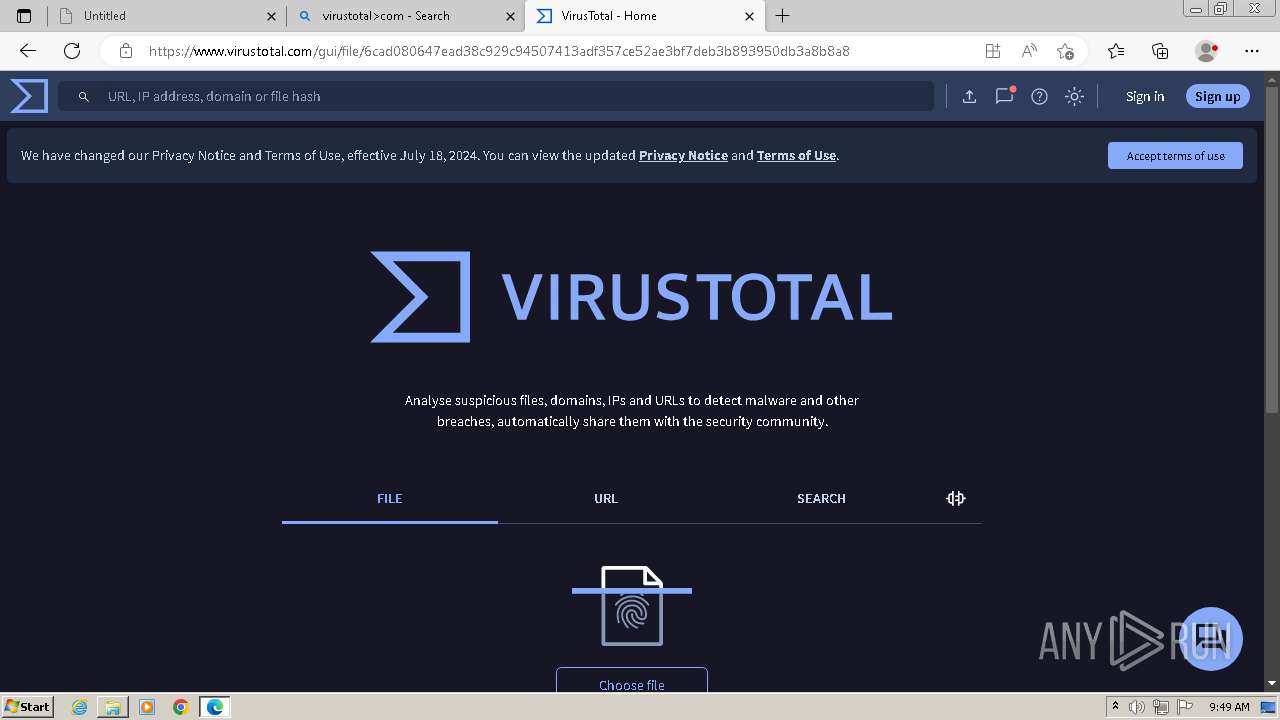Add page to favorites star icon
The image size is (1280, 720).
(x=1065, y=51)
